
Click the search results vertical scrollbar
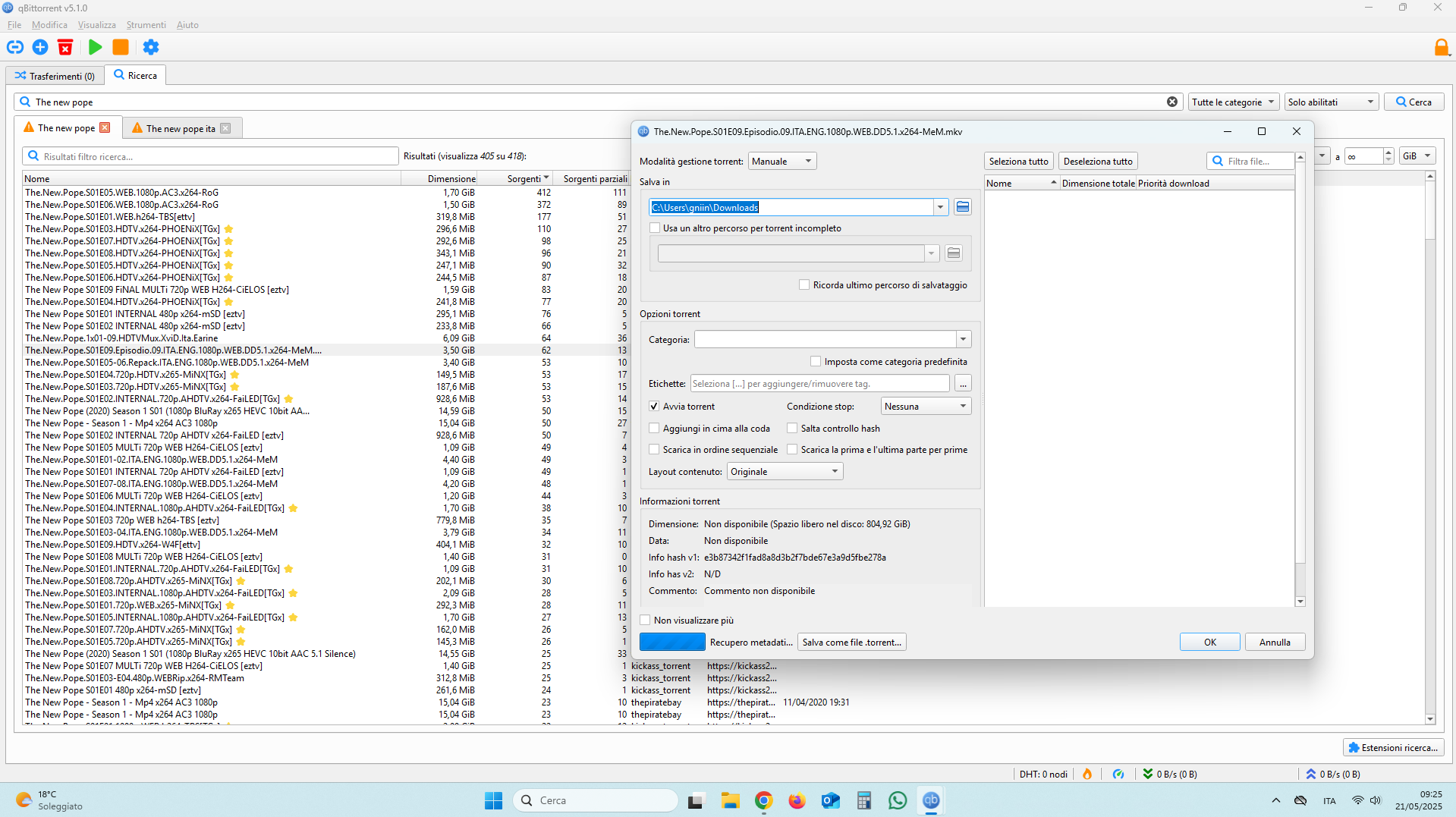(x=1430, y=448)
